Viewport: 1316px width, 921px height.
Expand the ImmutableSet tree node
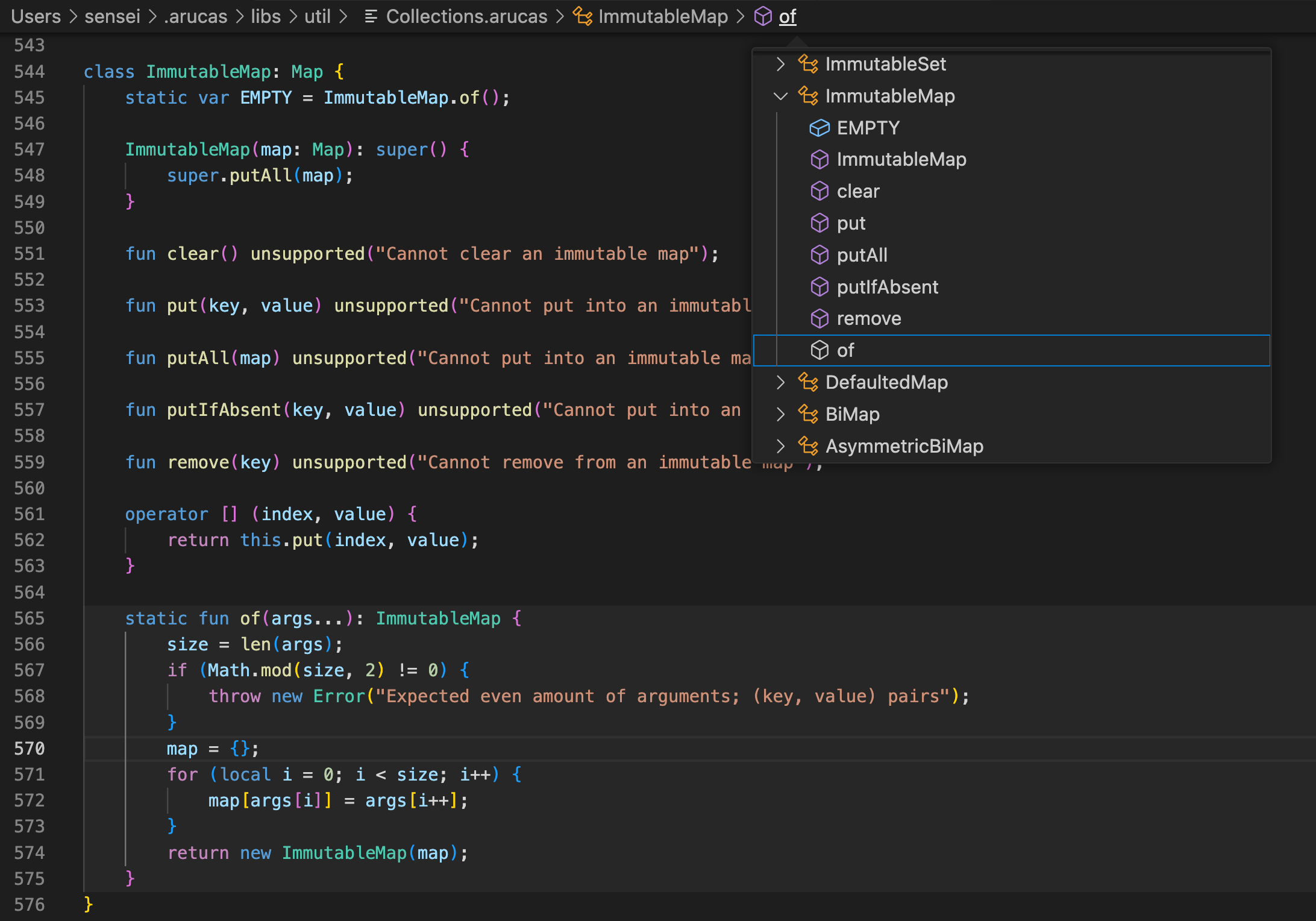coord(780,64)
